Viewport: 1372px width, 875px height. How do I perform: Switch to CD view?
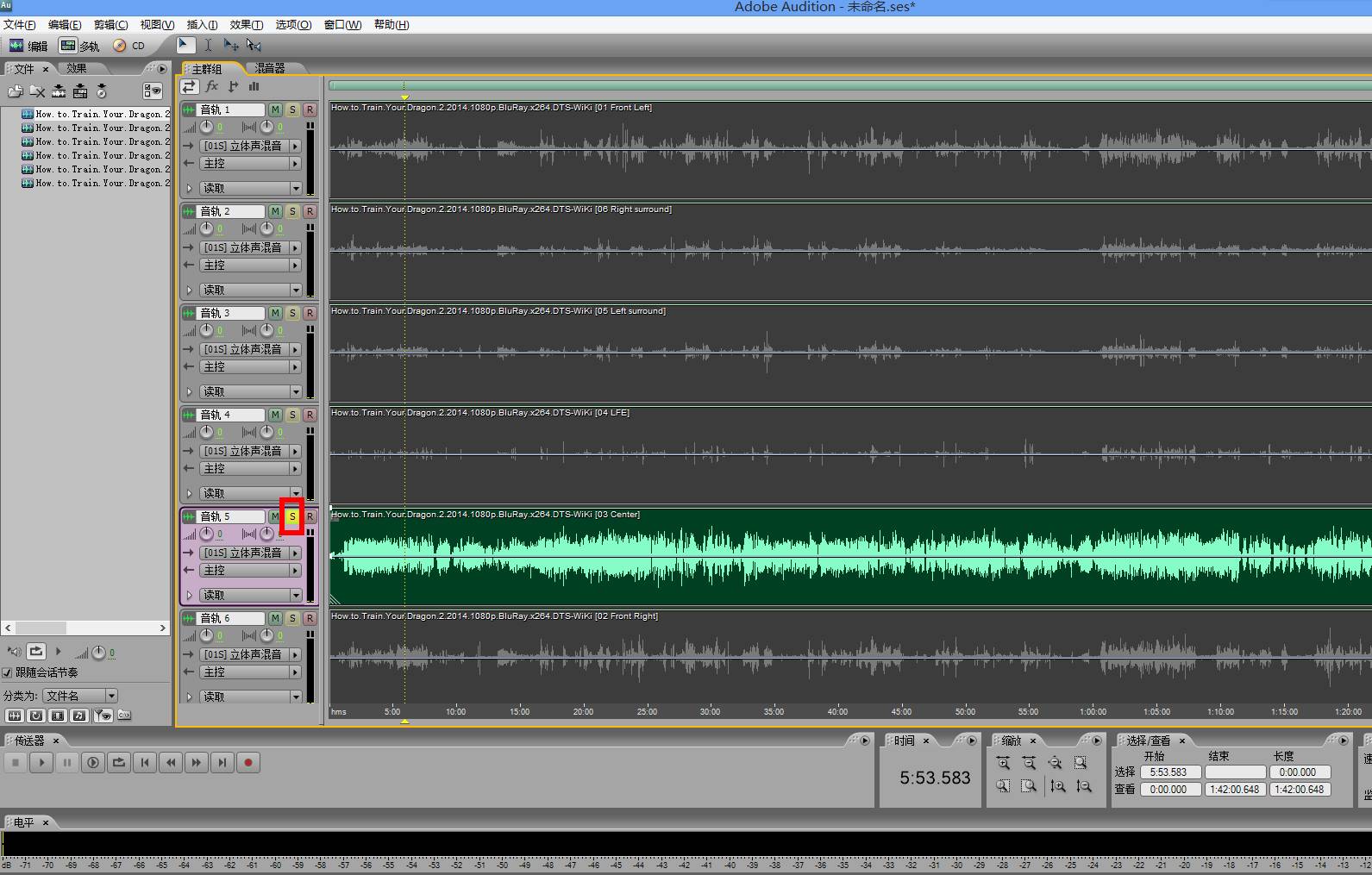[129, 46]
